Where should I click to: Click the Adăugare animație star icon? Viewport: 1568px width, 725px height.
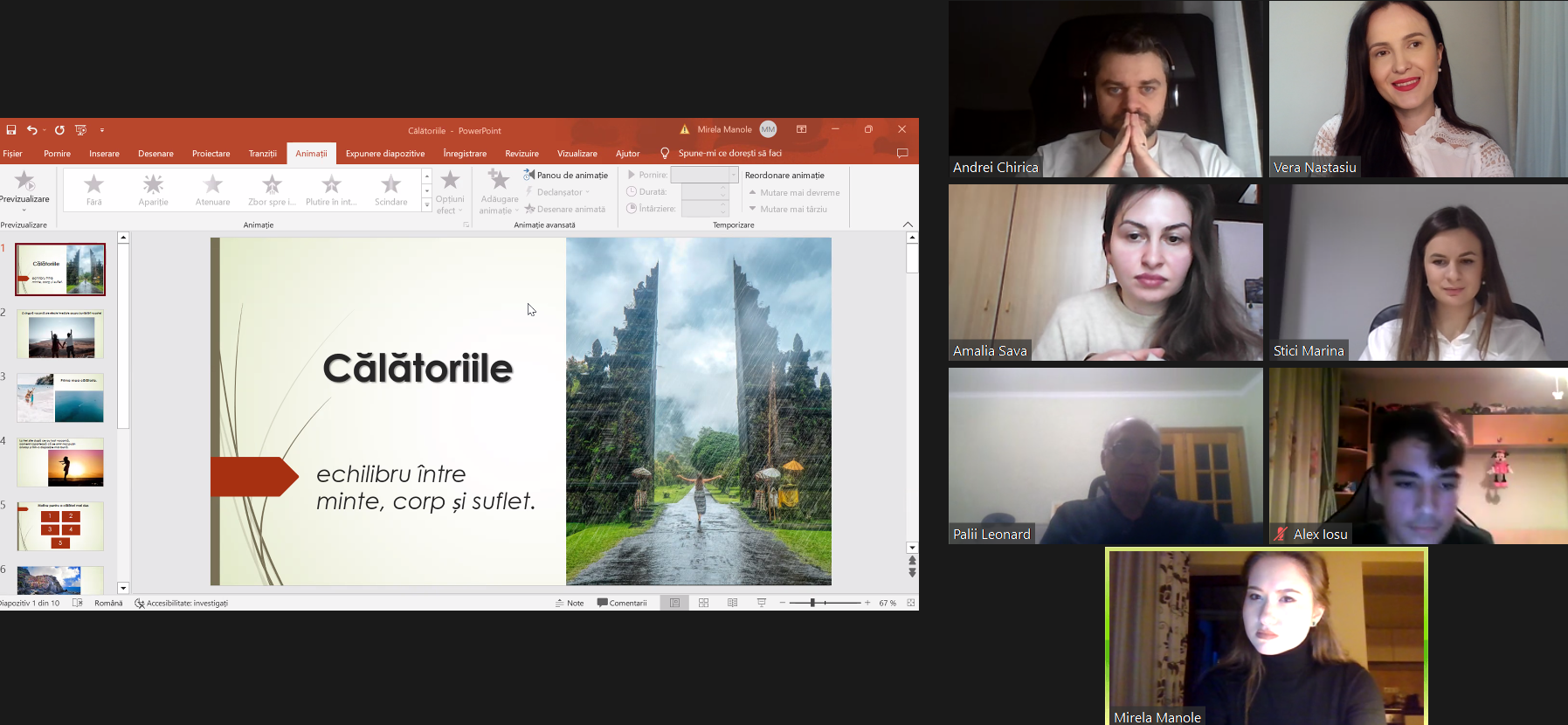click(x=499, y=181)
